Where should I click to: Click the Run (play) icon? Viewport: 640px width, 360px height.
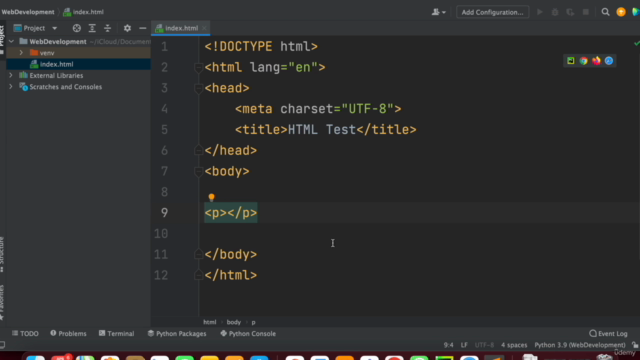[x=540, y=12]
